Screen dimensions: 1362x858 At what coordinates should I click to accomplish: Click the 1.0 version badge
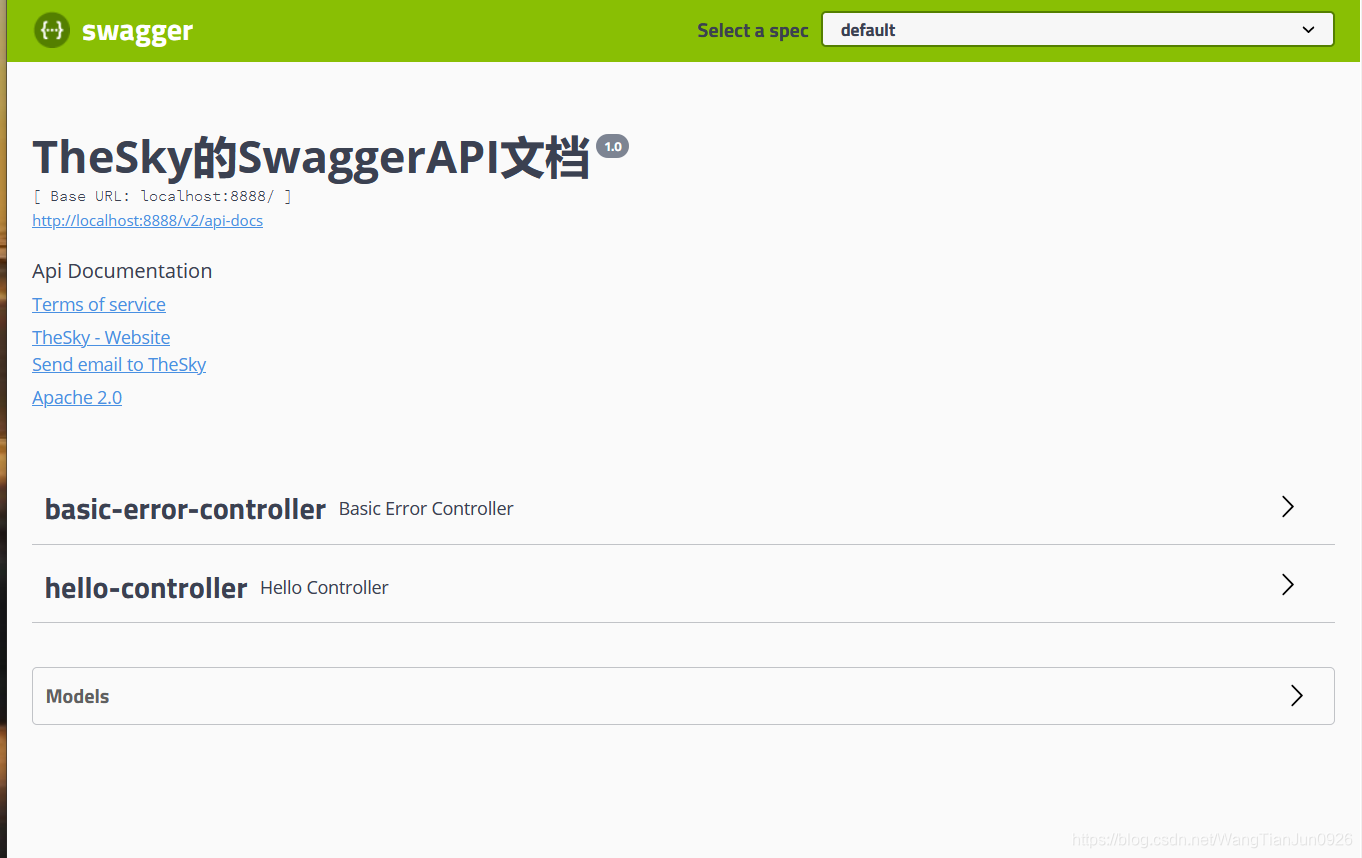click(x=612, y=146)
